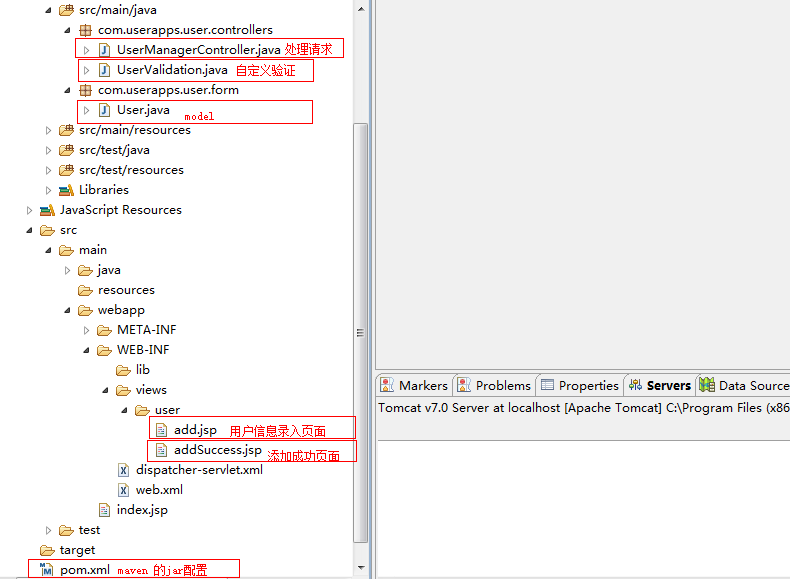The image size is (790, 579).
Task: Click the web.xml file icon
Action: click(123, 490)
